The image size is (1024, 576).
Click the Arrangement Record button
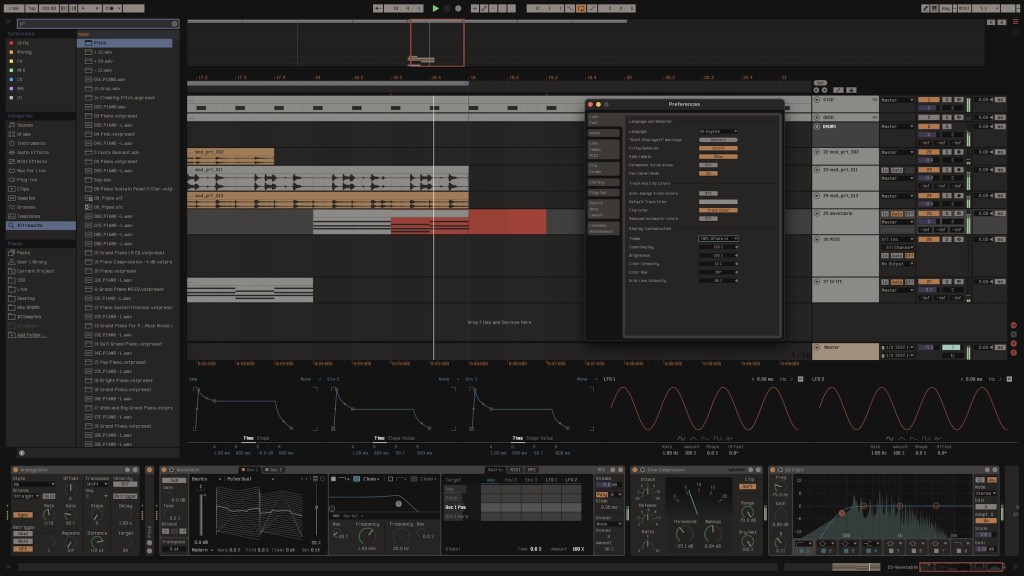click(458, 8)
